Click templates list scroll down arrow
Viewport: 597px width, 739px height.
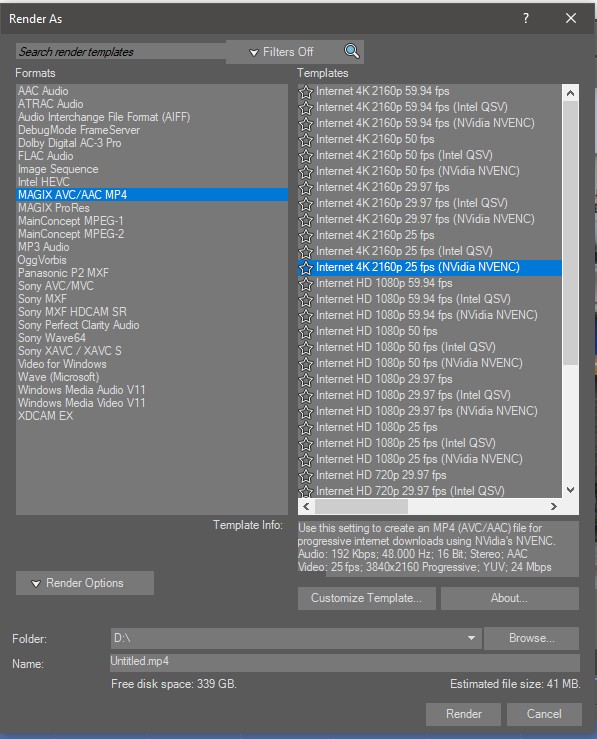tap(570, 490)
